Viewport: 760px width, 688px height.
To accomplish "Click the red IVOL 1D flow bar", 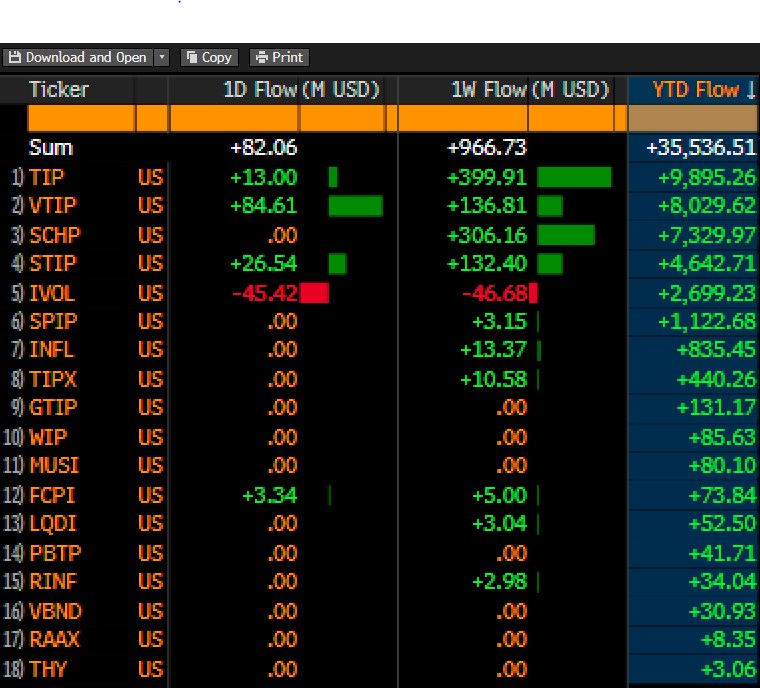I will (314, 293).
